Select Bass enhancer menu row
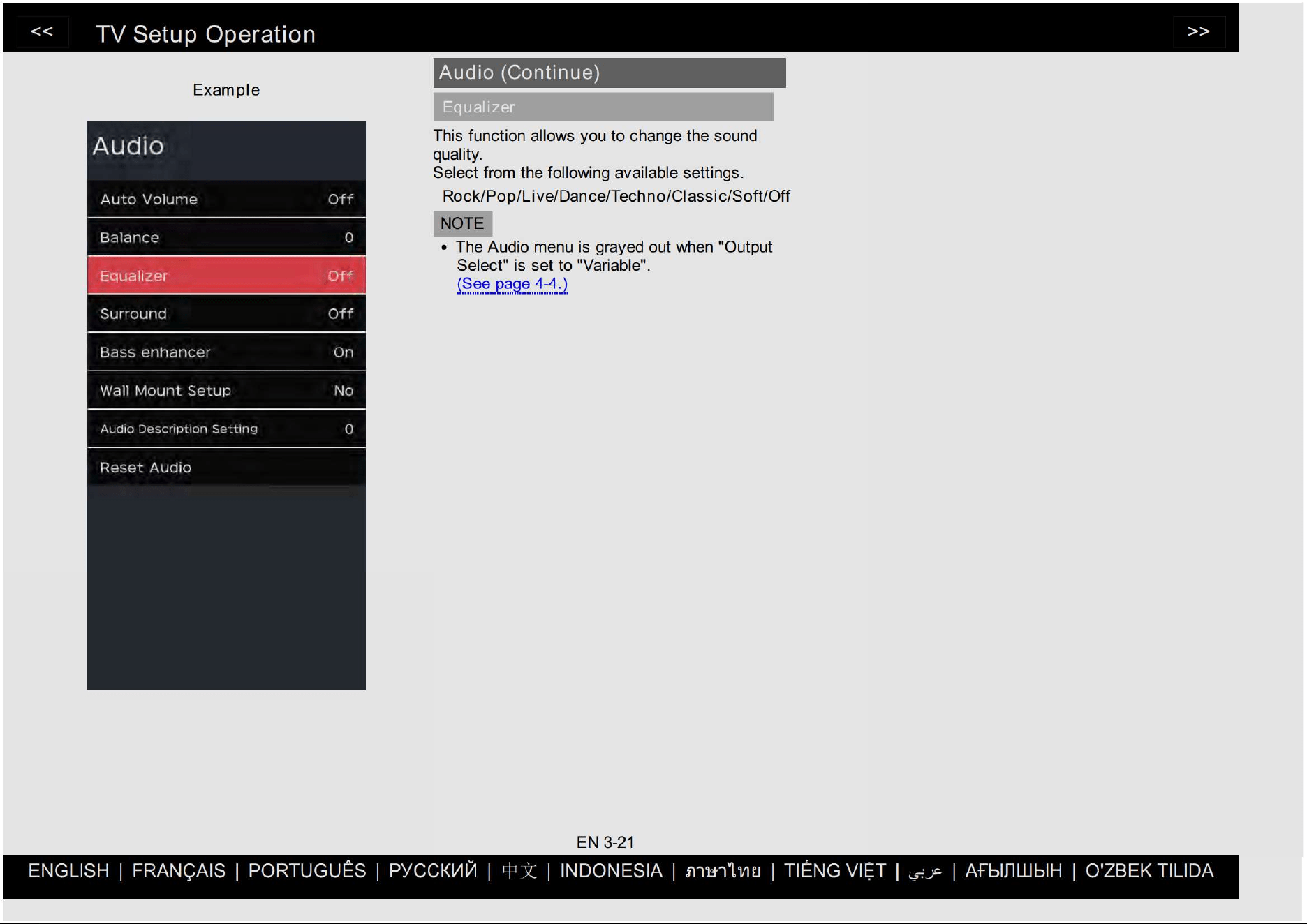The height and width of the screenshot is (924, 1307). click(x=226, y=352)
